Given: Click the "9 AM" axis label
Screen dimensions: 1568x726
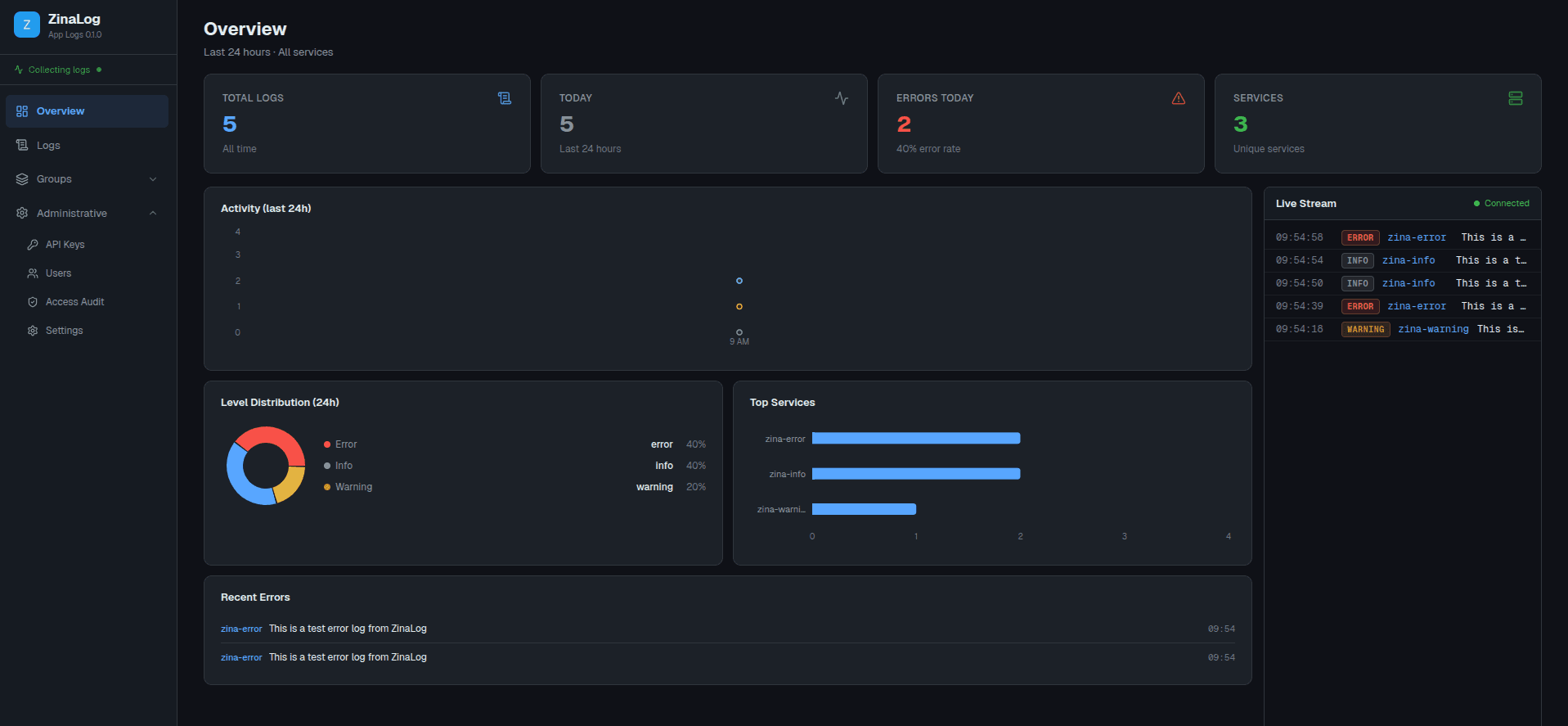Looking at the screenshot, I should coord(739,342).
